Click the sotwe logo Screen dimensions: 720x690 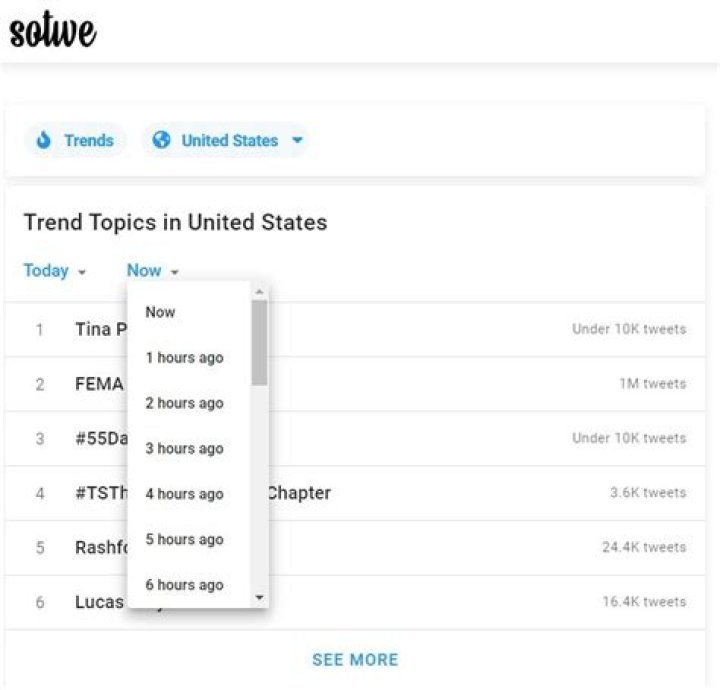click(53, 31)
